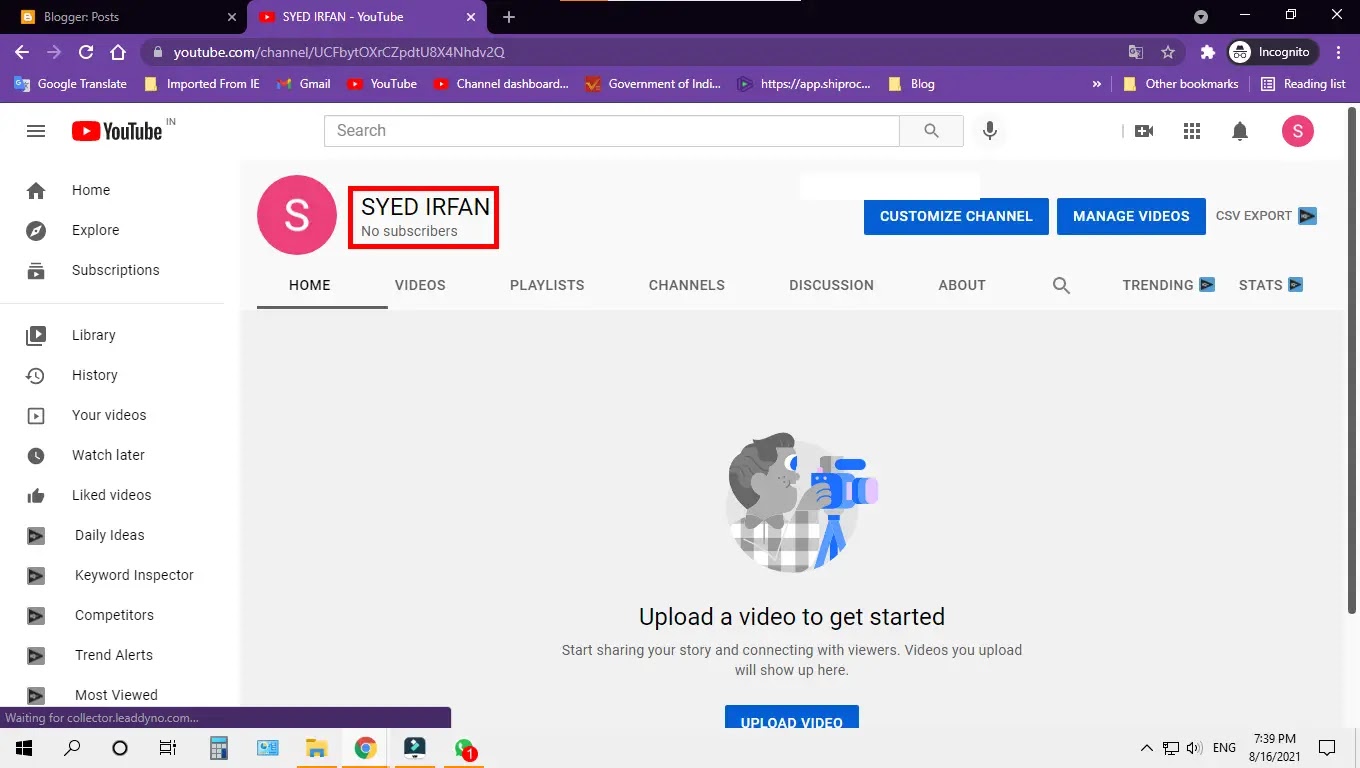Open account menu via top-right S avatar

pos(1298,131)
